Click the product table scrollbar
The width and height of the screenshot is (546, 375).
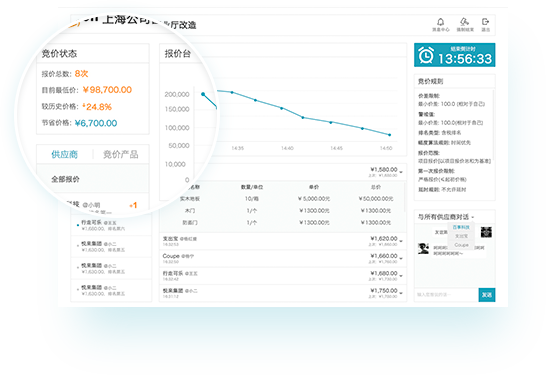pos(405,197)
